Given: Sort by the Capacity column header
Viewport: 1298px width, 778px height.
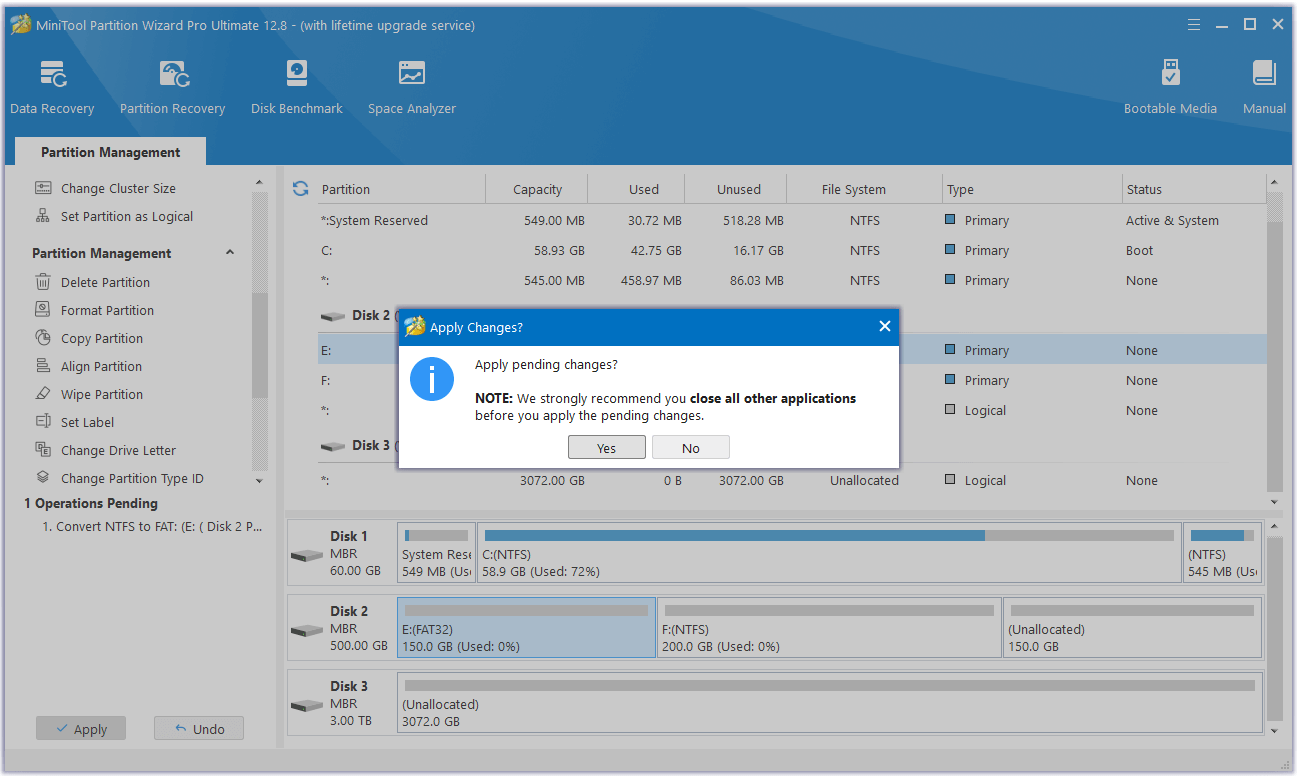Looking at the screenshot, I should click(537, 189).
